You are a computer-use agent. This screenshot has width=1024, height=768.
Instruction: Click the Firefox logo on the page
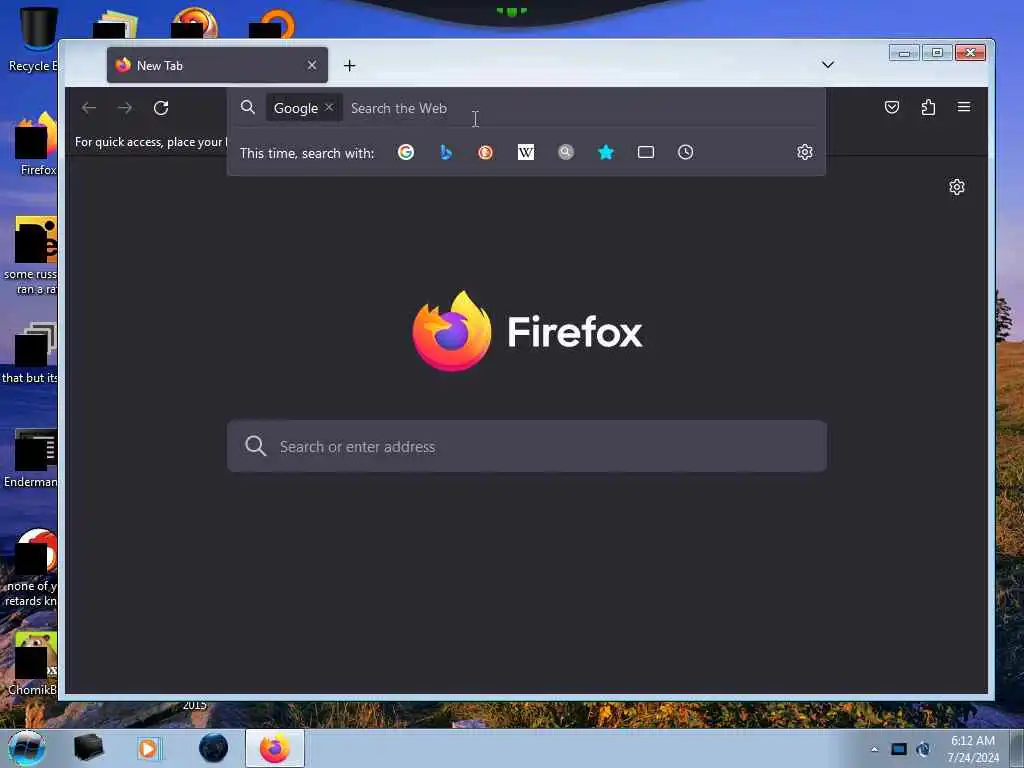pyautogui.click(x=451, y=331)
